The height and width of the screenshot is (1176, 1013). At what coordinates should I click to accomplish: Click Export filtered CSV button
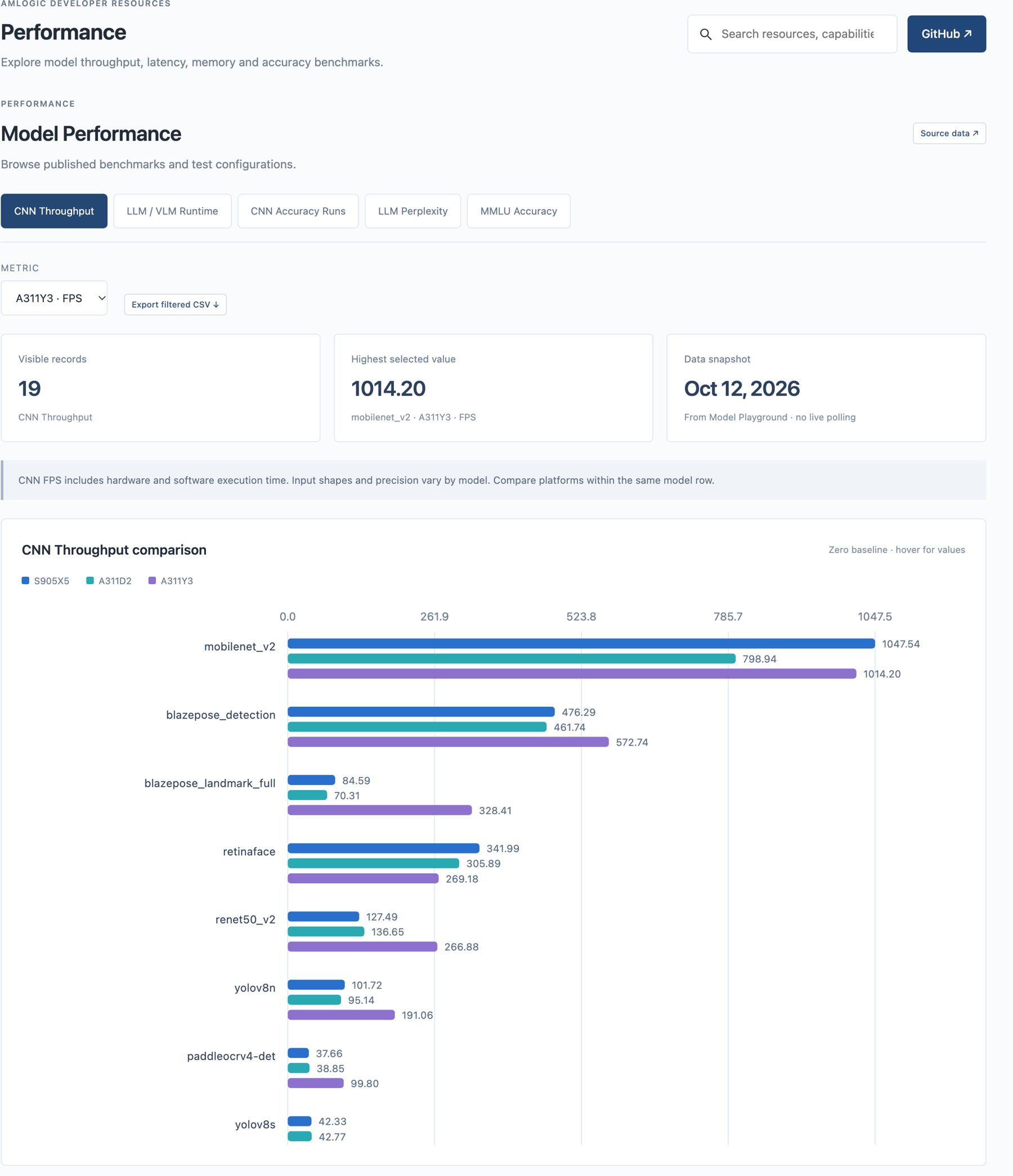[176, 305]
